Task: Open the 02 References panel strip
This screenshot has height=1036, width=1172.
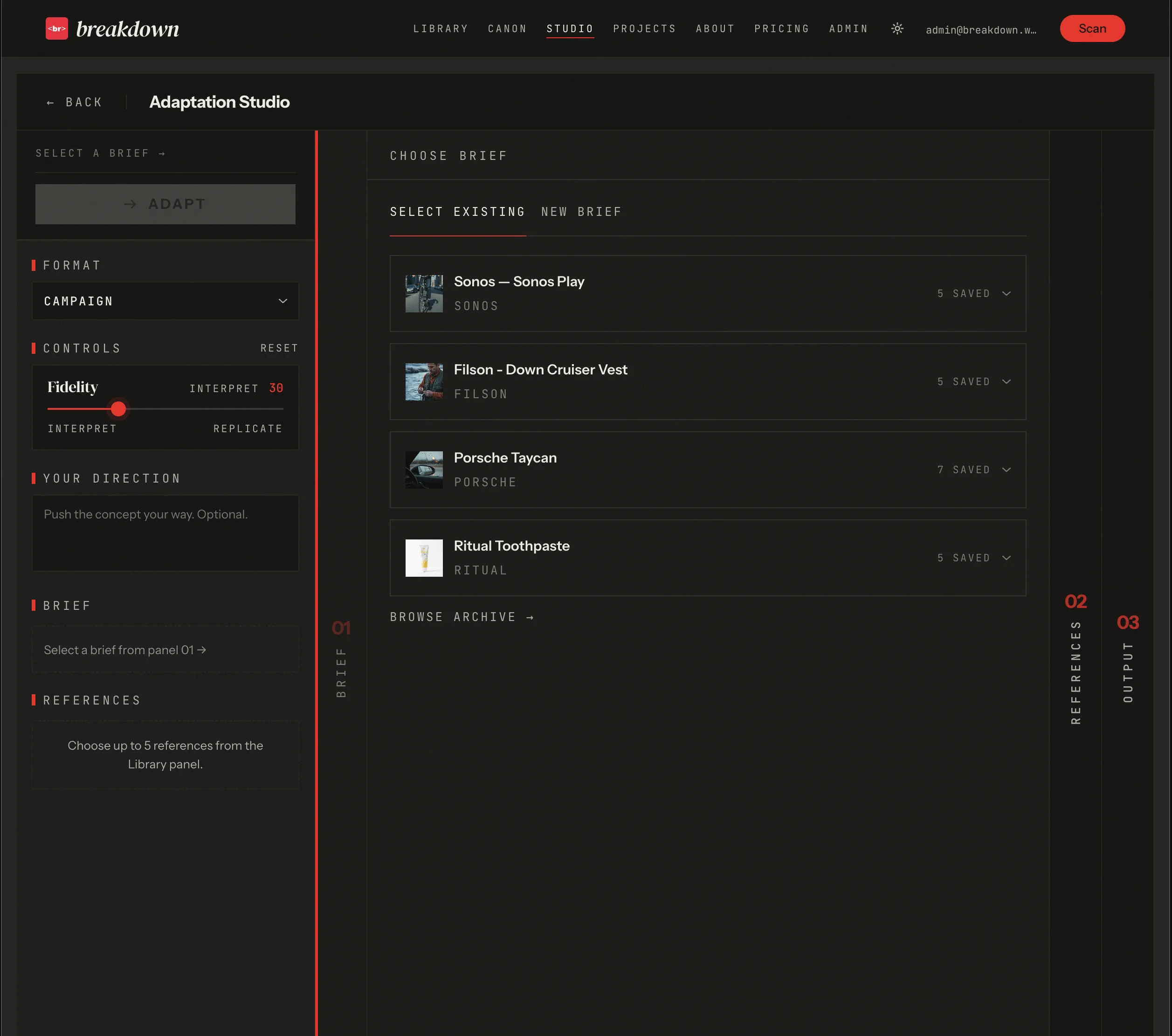Action: click(1075, 583)
